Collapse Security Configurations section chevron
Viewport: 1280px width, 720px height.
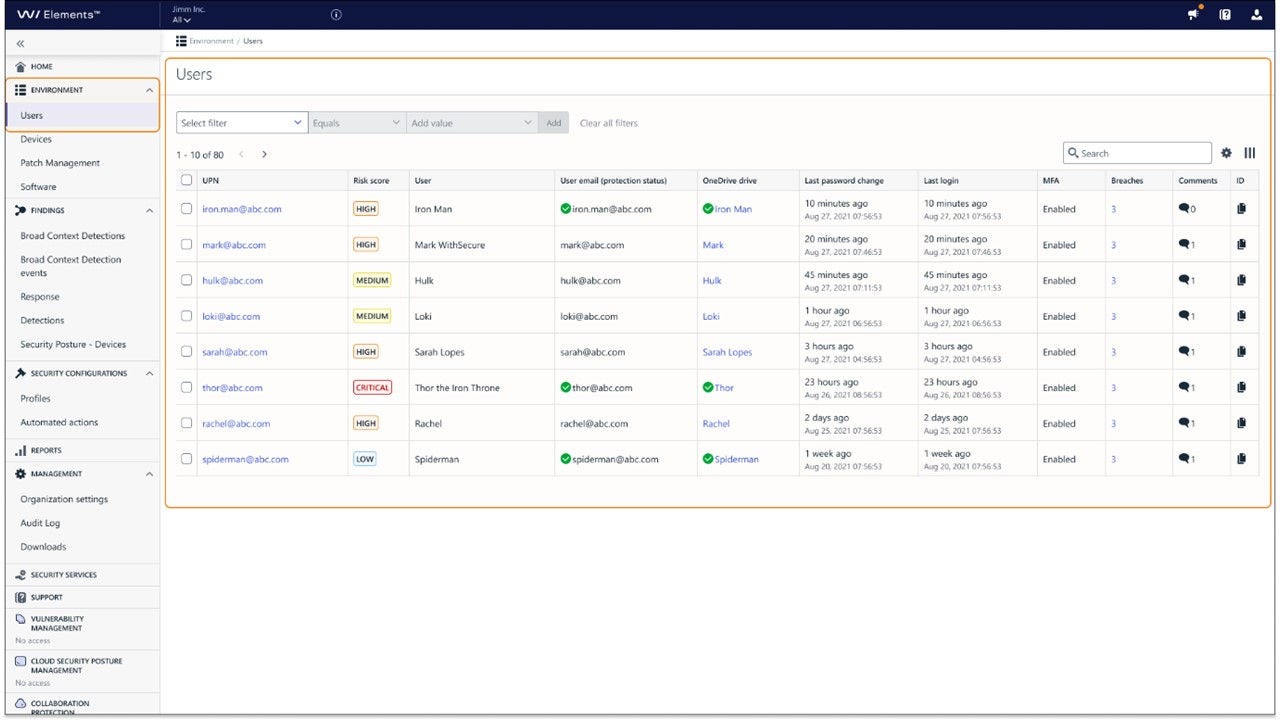[149, 374]
